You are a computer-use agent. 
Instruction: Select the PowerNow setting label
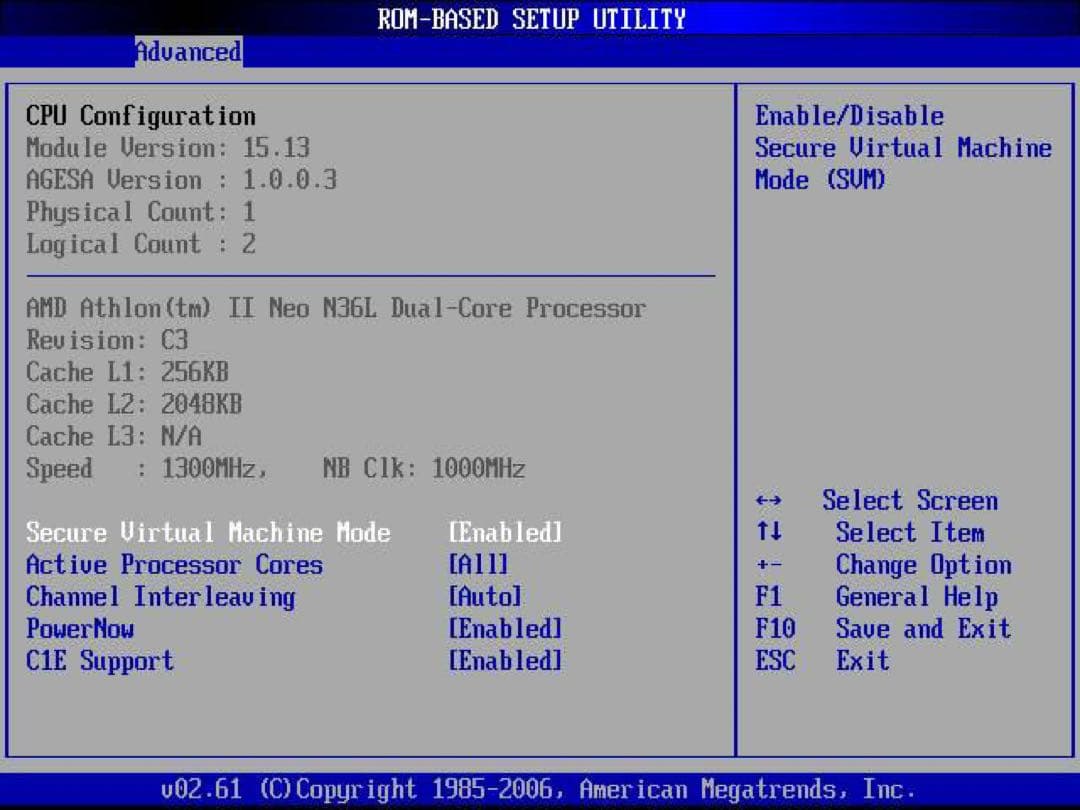(x=80, y=629)
